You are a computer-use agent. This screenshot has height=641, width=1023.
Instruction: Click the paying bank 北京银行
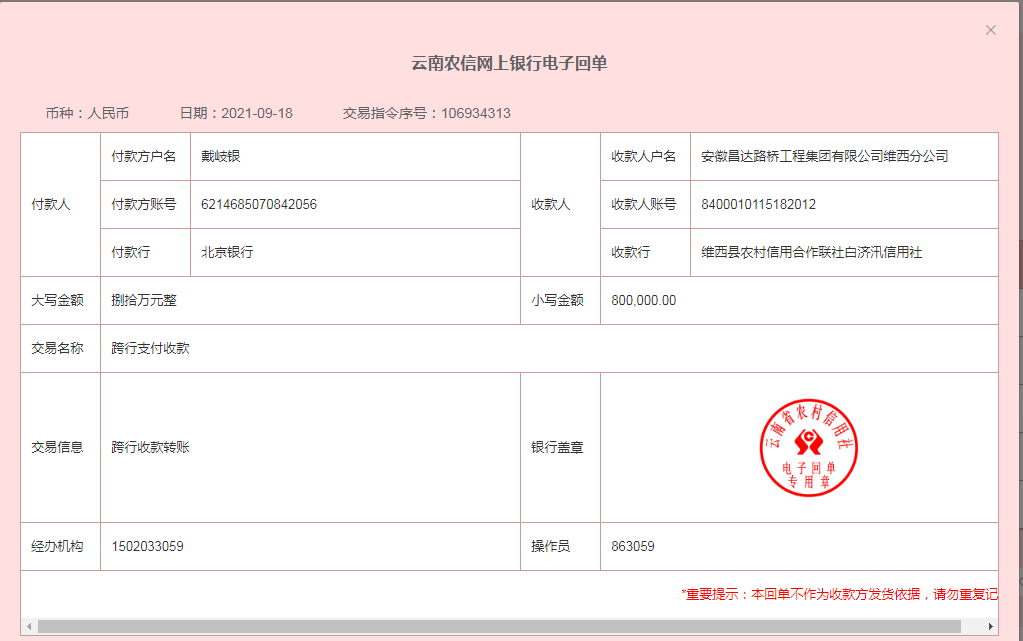coord(227,253)
